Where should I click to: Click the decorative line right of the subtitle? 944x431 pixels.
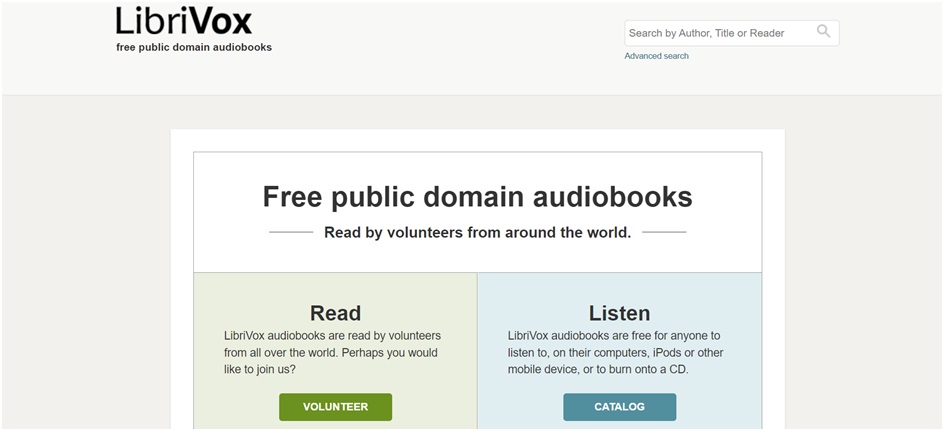[664, 232]
